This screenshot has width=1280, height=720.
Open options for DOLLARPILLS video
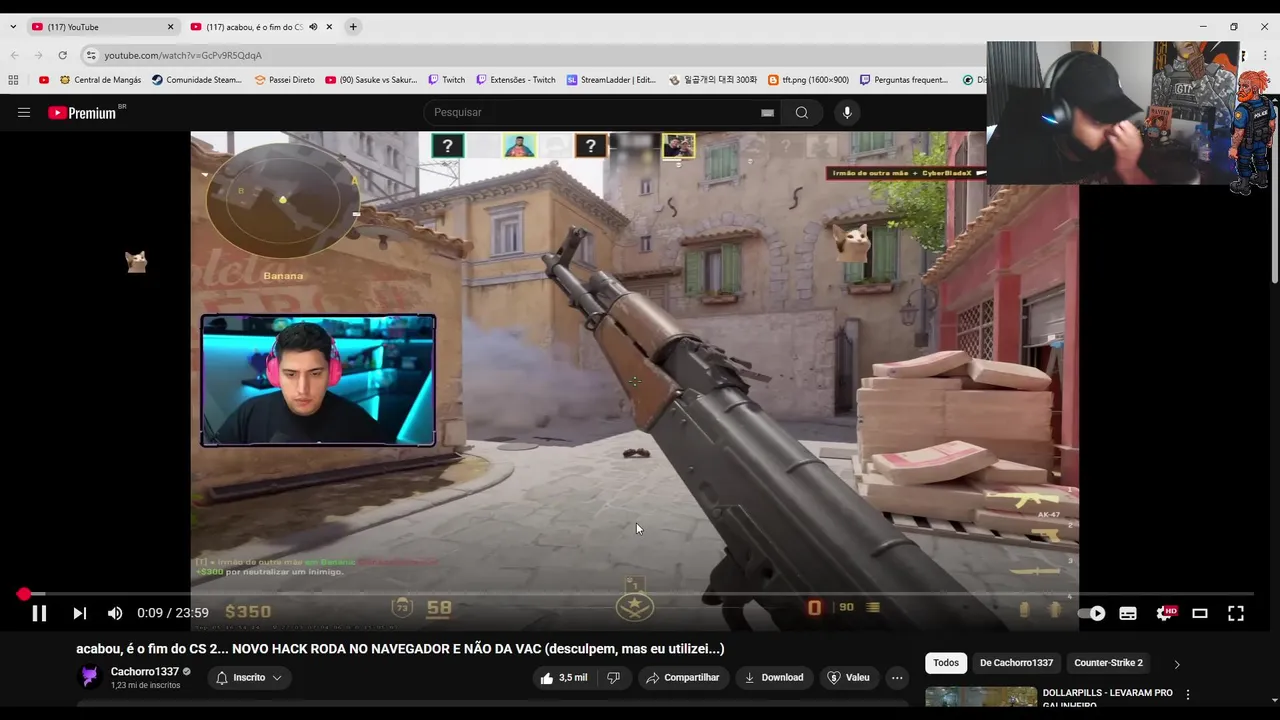(x=1188, y=694)
